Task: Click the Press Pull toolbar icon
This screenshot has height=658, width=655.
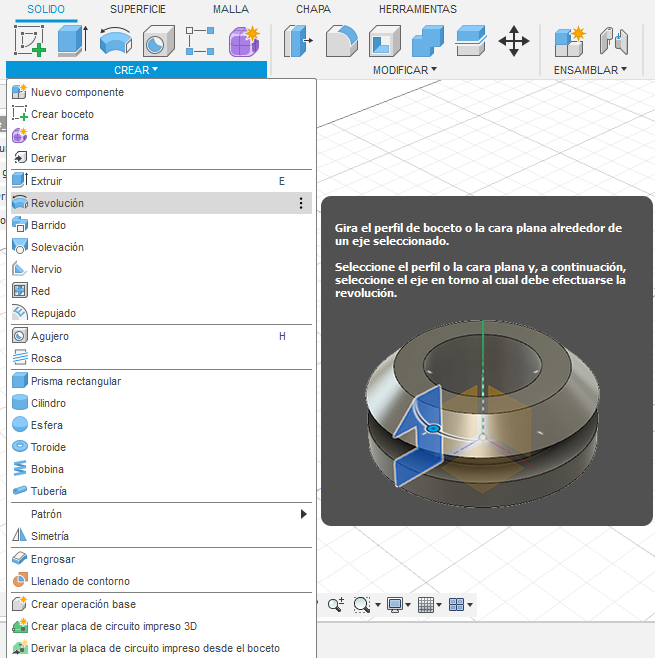Action: (298, 41)
